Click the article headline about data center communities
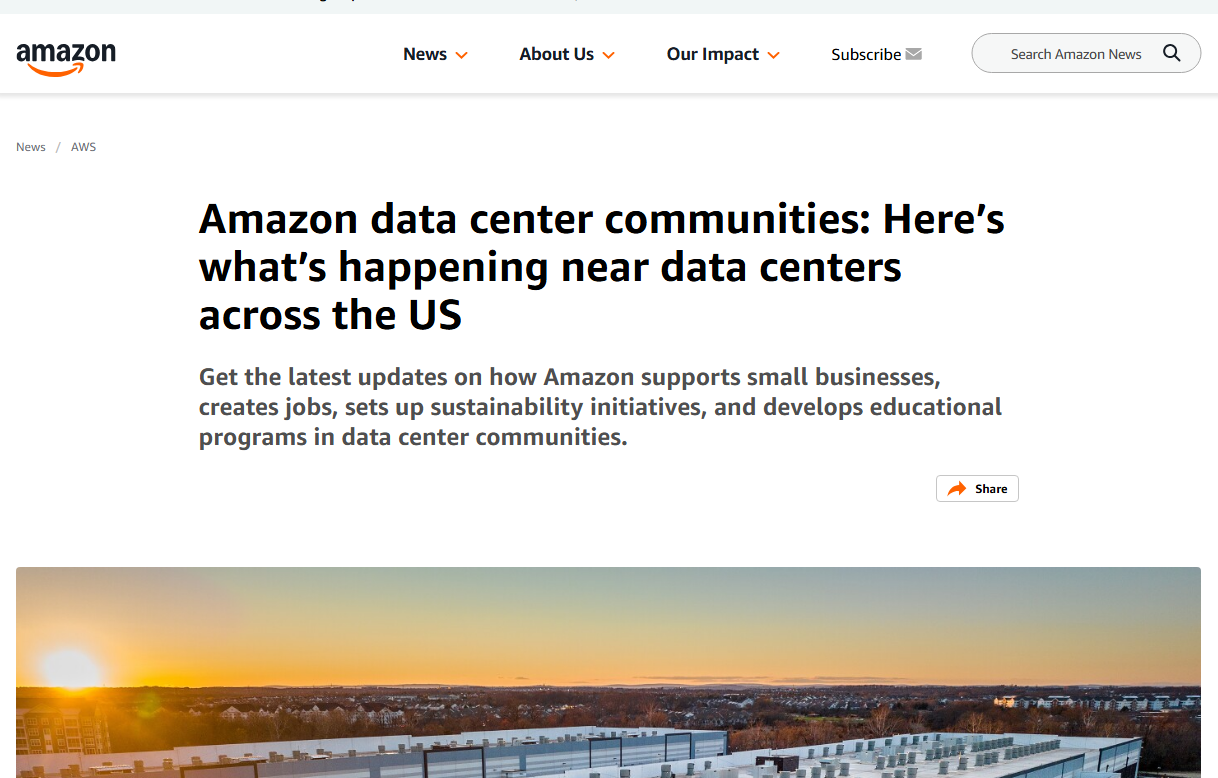Image resolution: width=1218 pixels, height=778 pixels. 601,266
